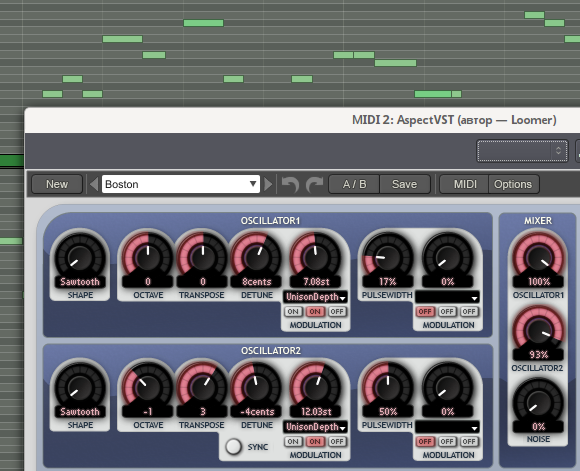Open the MIDI tab button
The width and height of the screenshot is (580, 471).
click(465, 184)
